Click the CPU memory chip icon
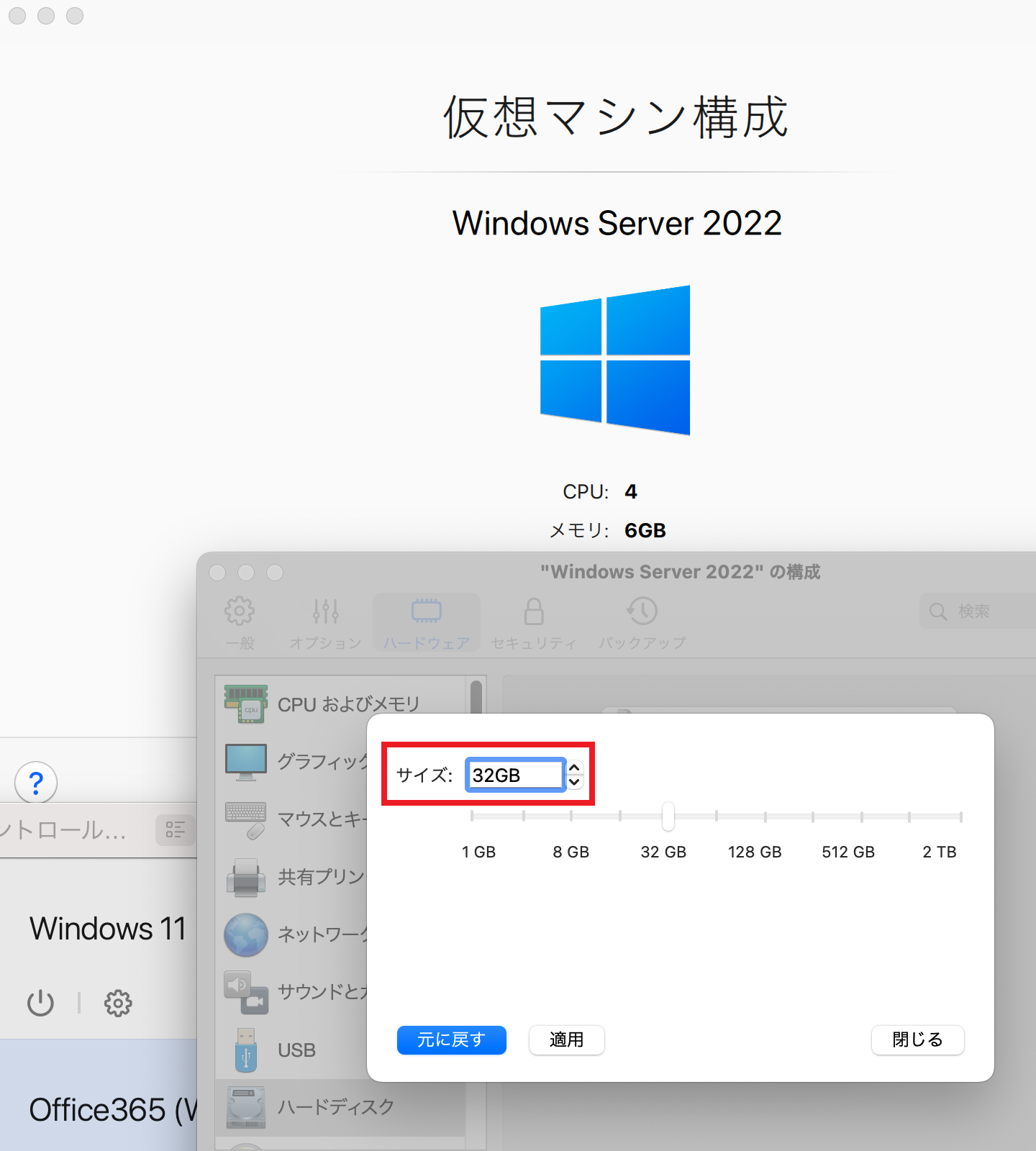 click(x=246, y=704)
